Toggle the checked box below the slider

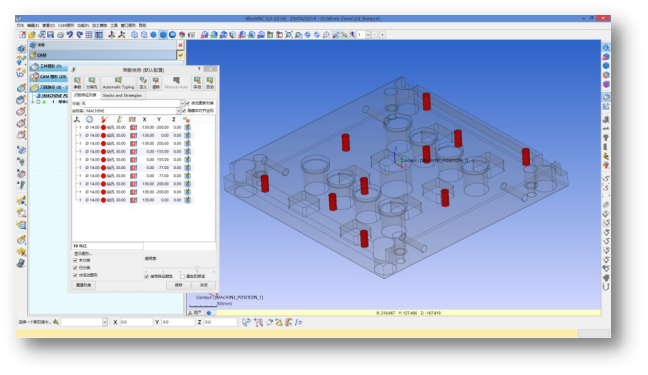tap(146, 276)
